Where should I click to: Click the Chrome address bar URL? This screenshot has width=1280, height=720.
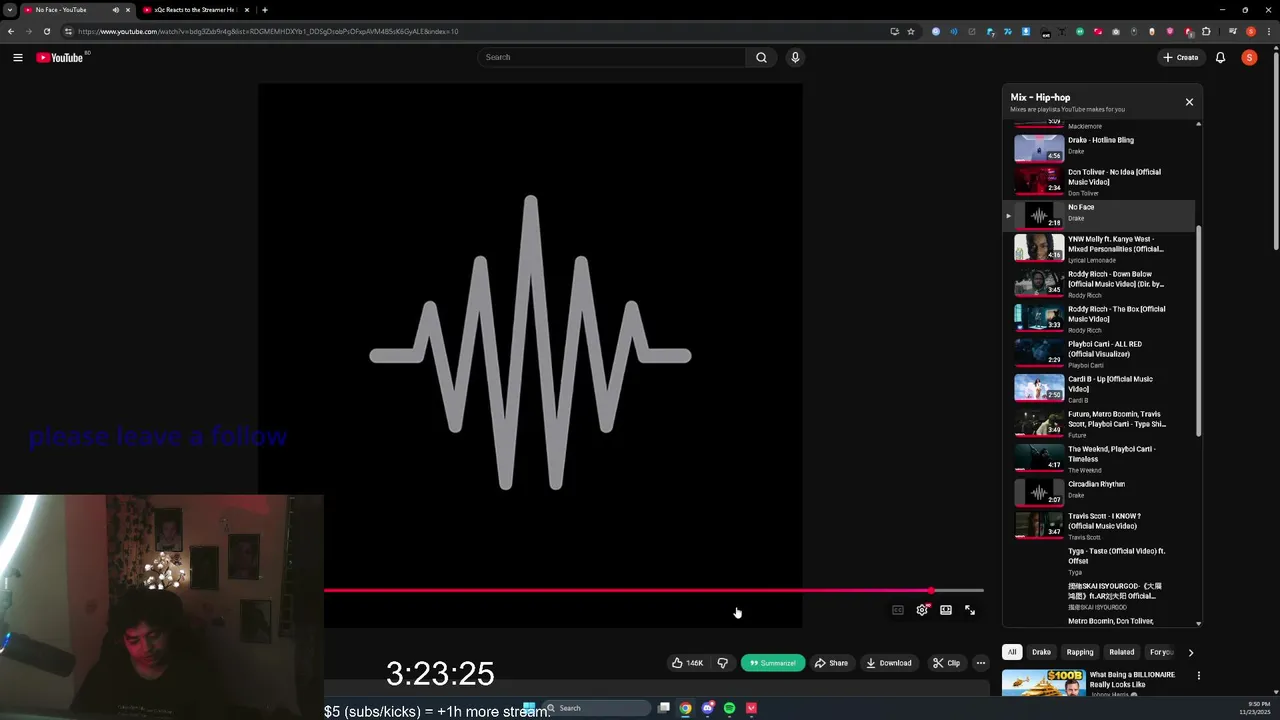click(268, 31)
